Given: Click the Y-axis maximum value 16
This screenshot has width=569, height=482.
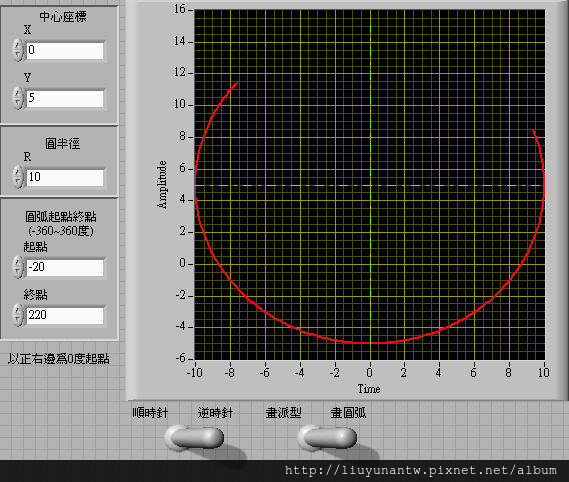Looking at the screenshot, I should tap(180, 9).
